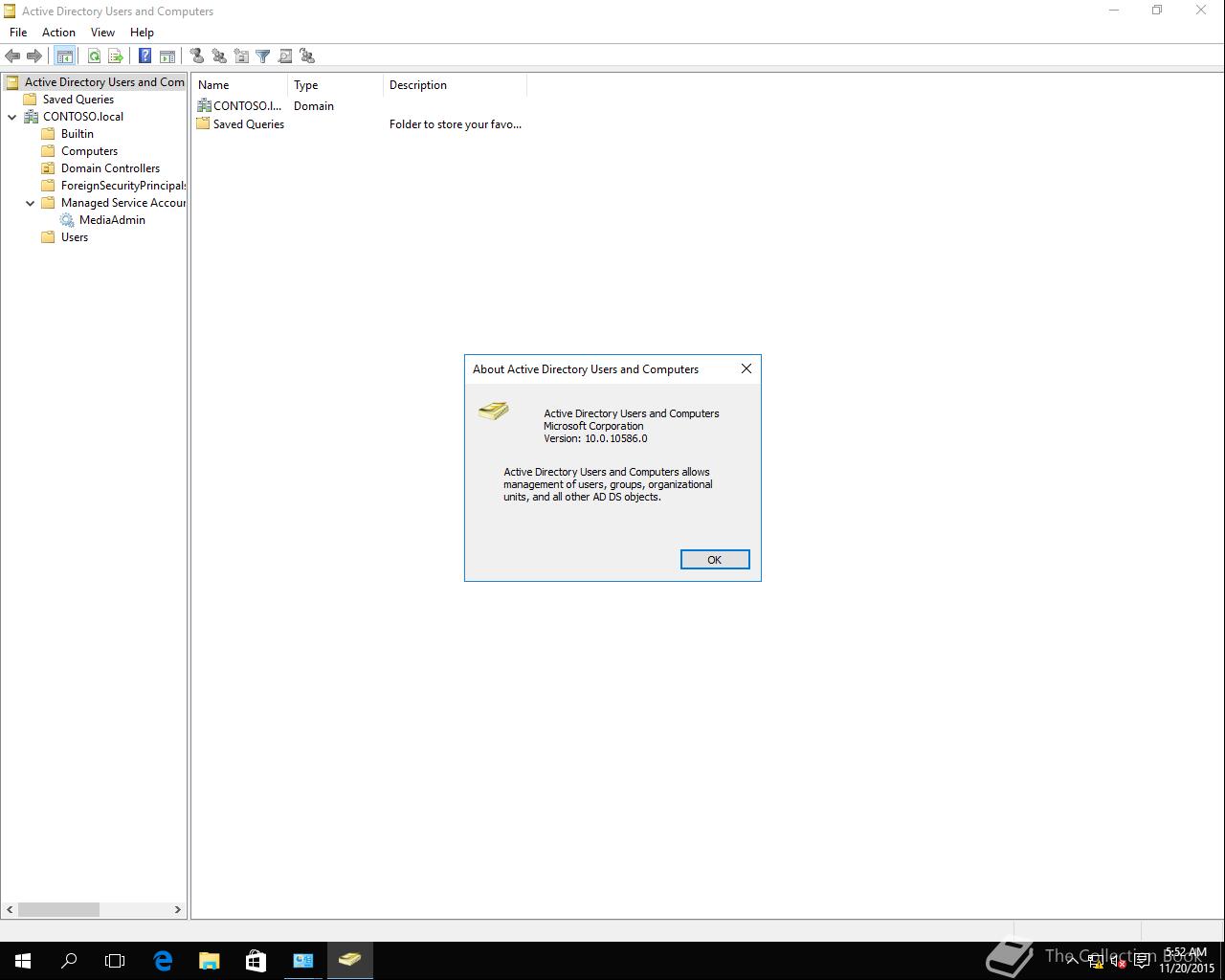Open the Action Center notifications icon

(x=1141, y=961)
